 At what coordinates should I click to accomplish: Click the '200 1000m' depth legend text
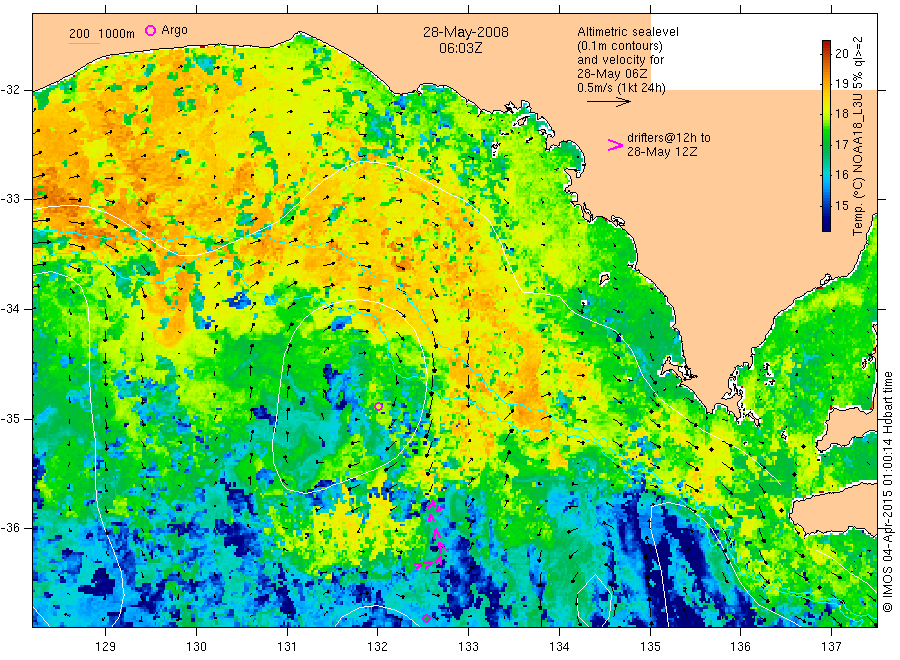[102, 33]
